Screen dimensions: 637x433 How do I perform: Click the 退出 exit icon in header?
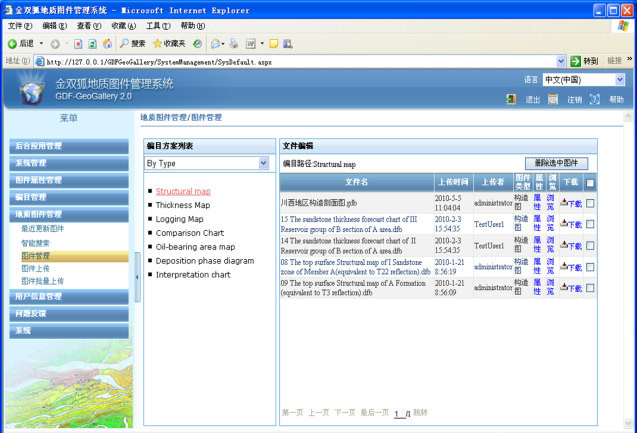click(511, 99)
